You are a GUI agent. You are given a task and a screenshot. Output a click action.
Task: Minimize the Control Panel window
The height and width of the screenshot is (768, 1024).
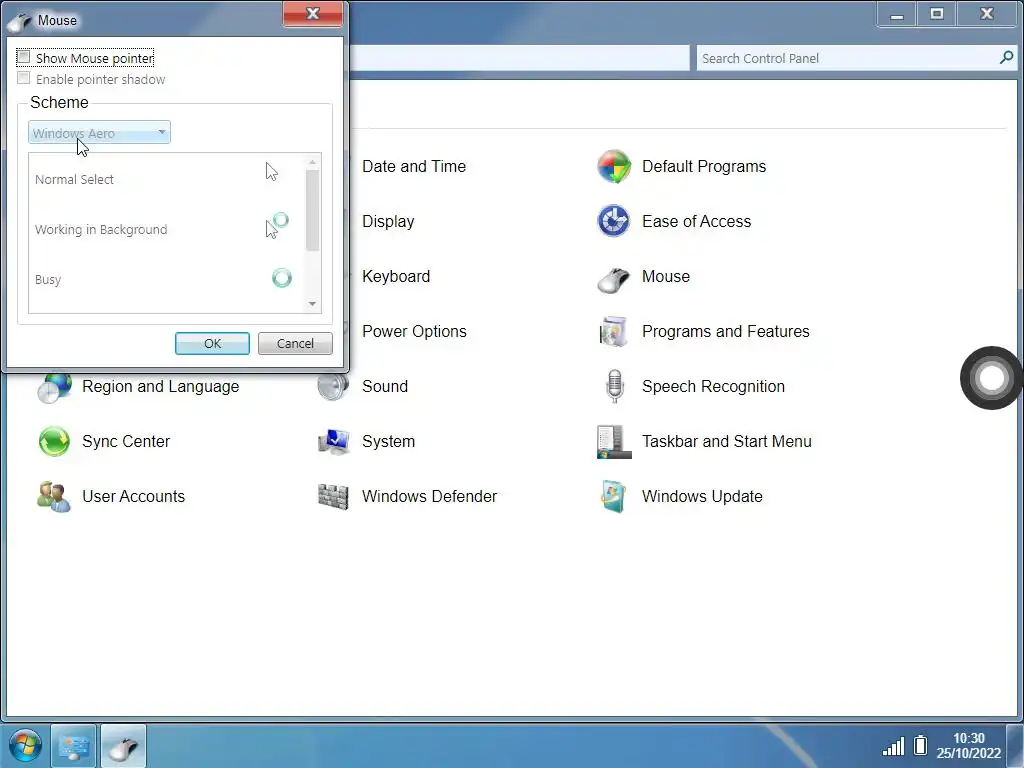897,14
